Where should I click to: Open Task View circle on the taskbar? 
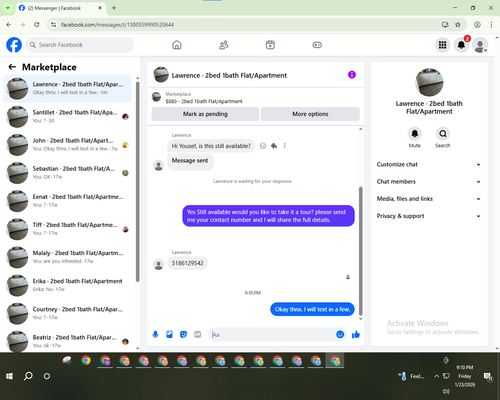[x=47, y=376]
